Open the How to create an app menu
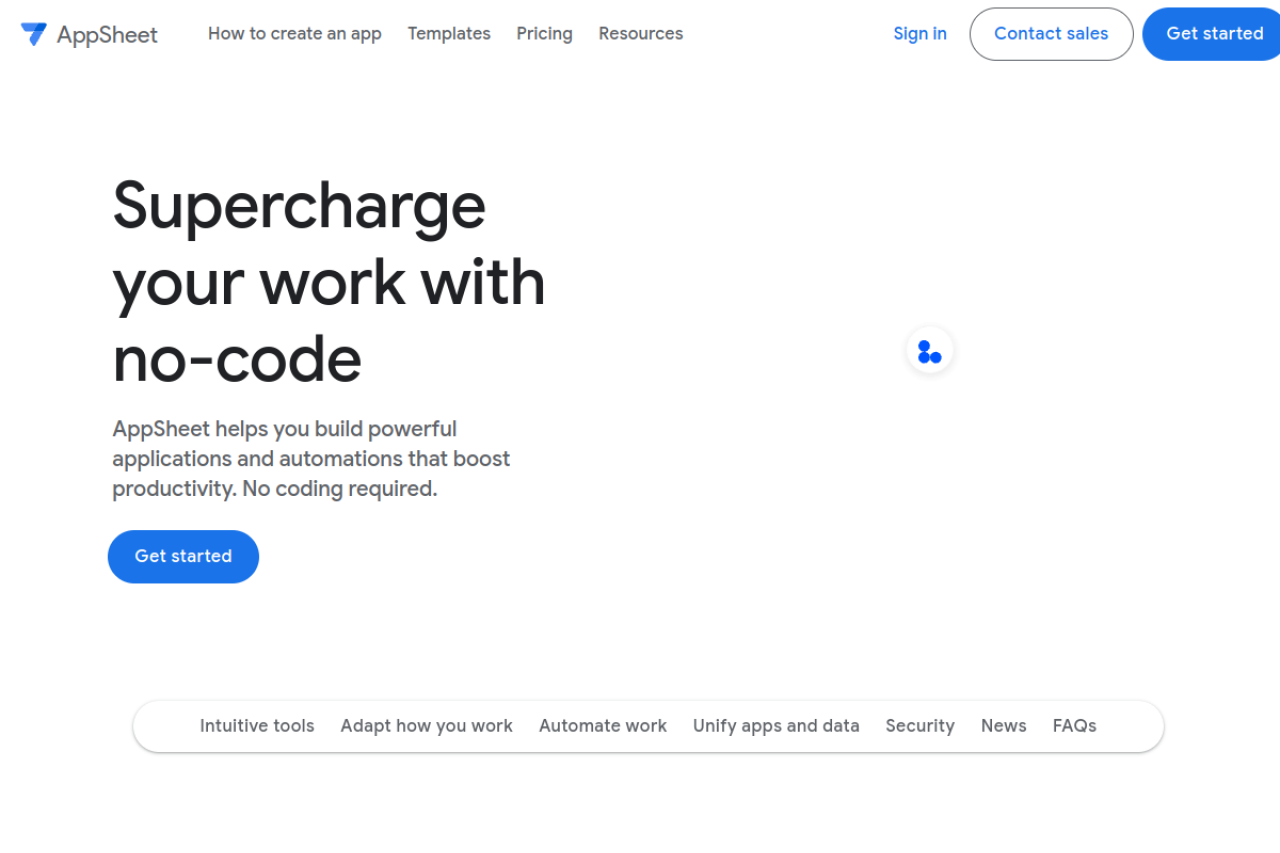 (294, 33)
